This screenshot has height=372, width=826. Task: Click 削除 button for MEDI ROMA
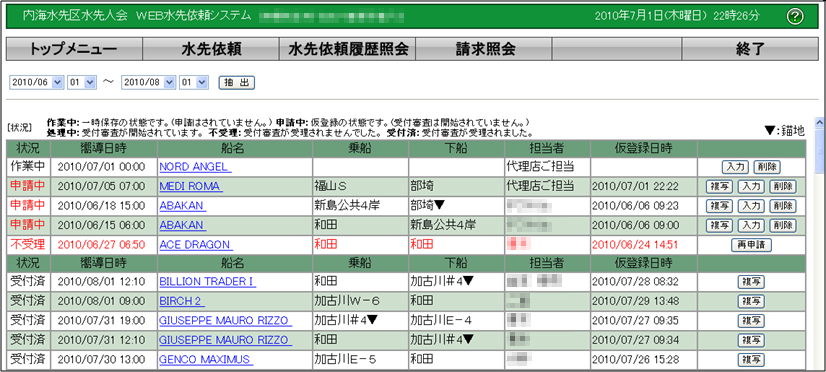[783, 187]
